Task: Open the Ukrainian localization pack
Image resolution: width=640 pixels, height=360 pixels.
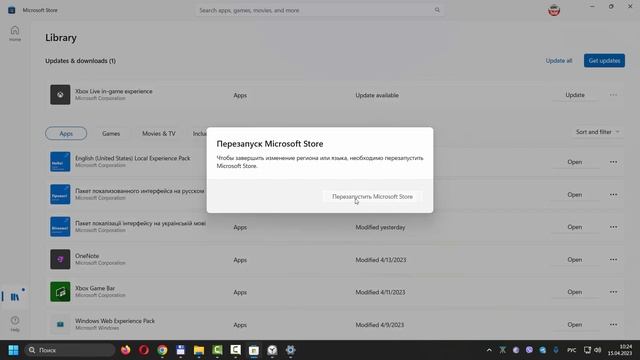Action: click(x=574, y=227)
